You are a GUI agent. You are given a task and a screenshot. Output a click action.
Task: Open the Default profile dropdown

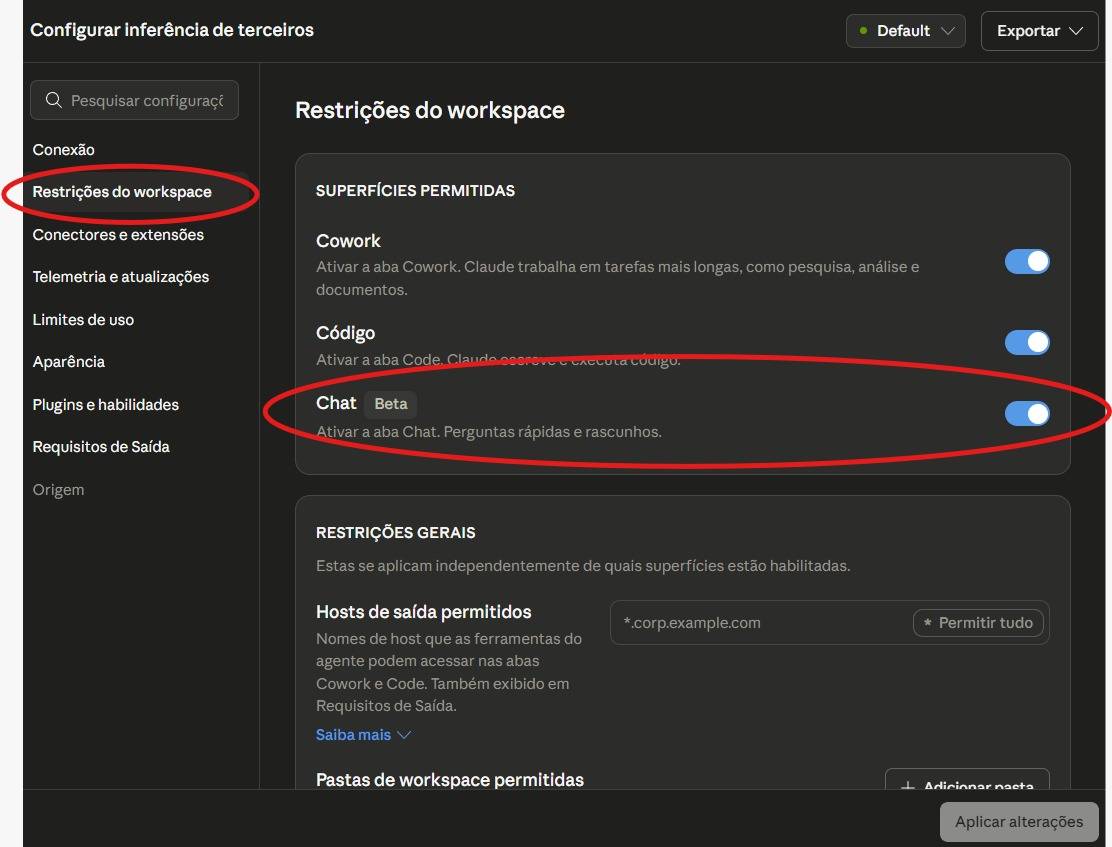point(905,31)
